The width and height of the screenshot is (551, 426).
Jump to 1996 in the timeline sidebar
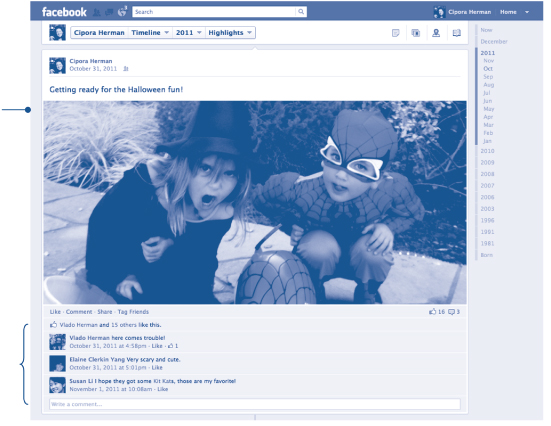487,220
